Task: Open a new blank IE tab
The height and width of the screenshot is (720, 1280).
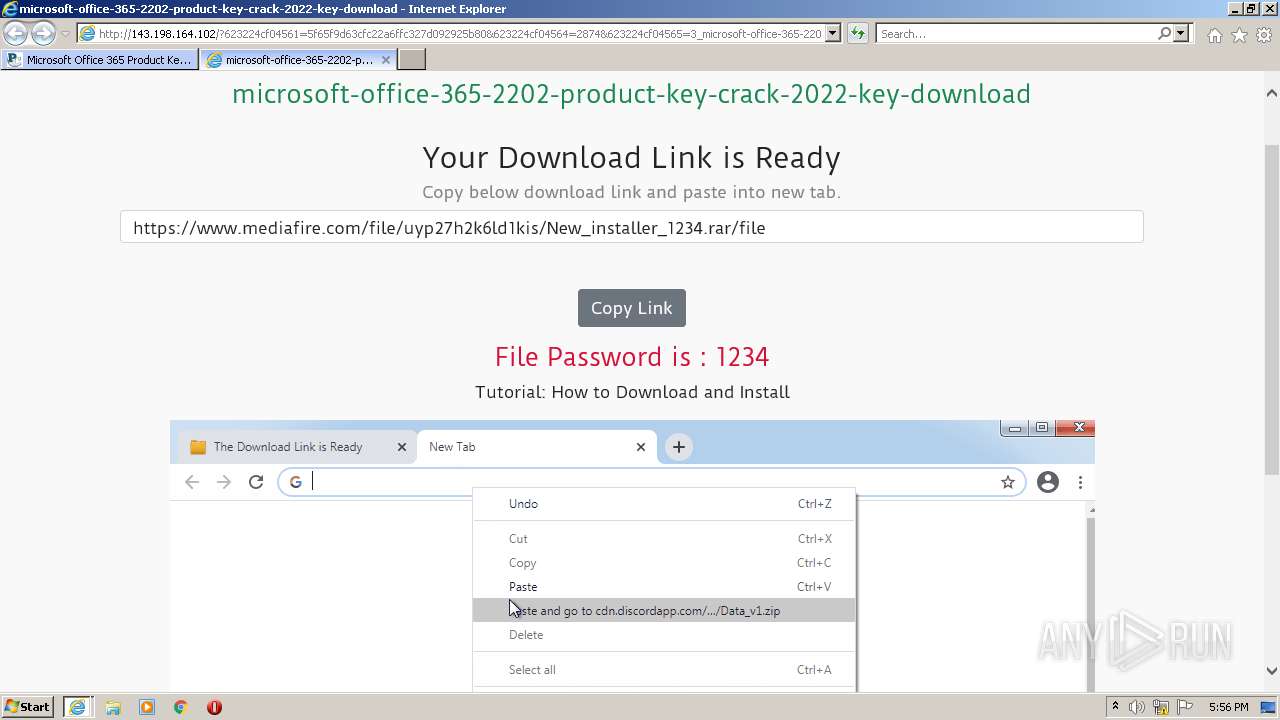Action: tap(412, 59)
